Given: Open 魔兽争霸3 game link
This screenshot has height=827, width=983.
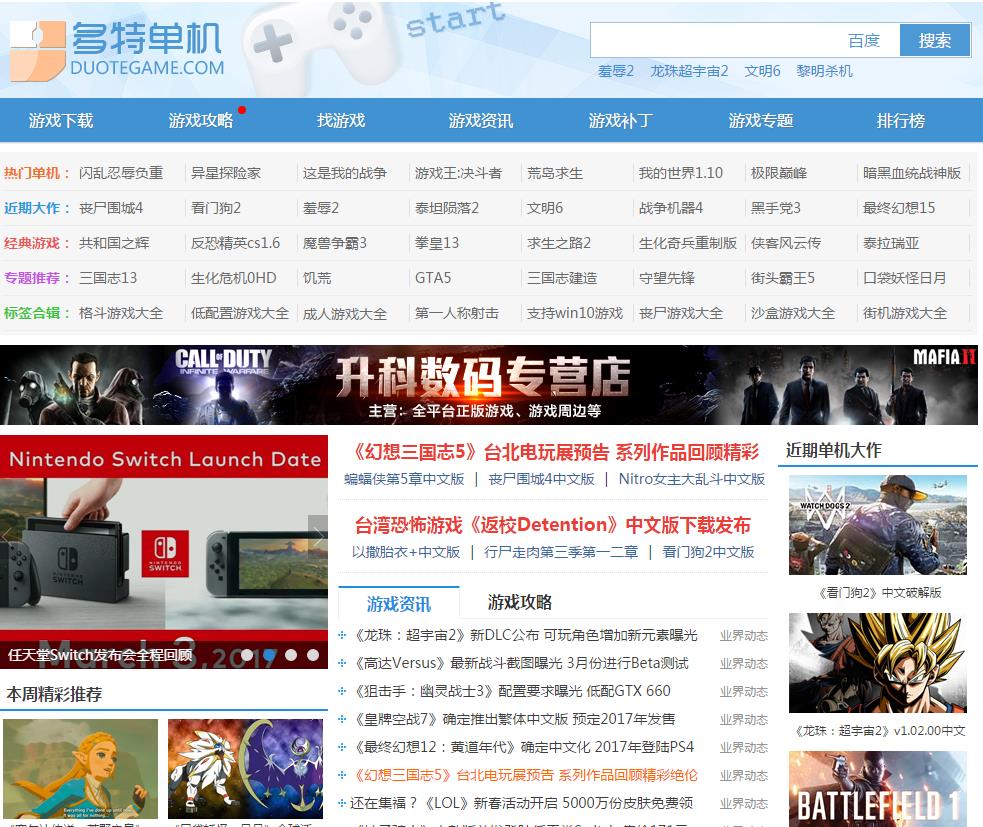Looking at the screenshot, I should [x=335, y=243].
